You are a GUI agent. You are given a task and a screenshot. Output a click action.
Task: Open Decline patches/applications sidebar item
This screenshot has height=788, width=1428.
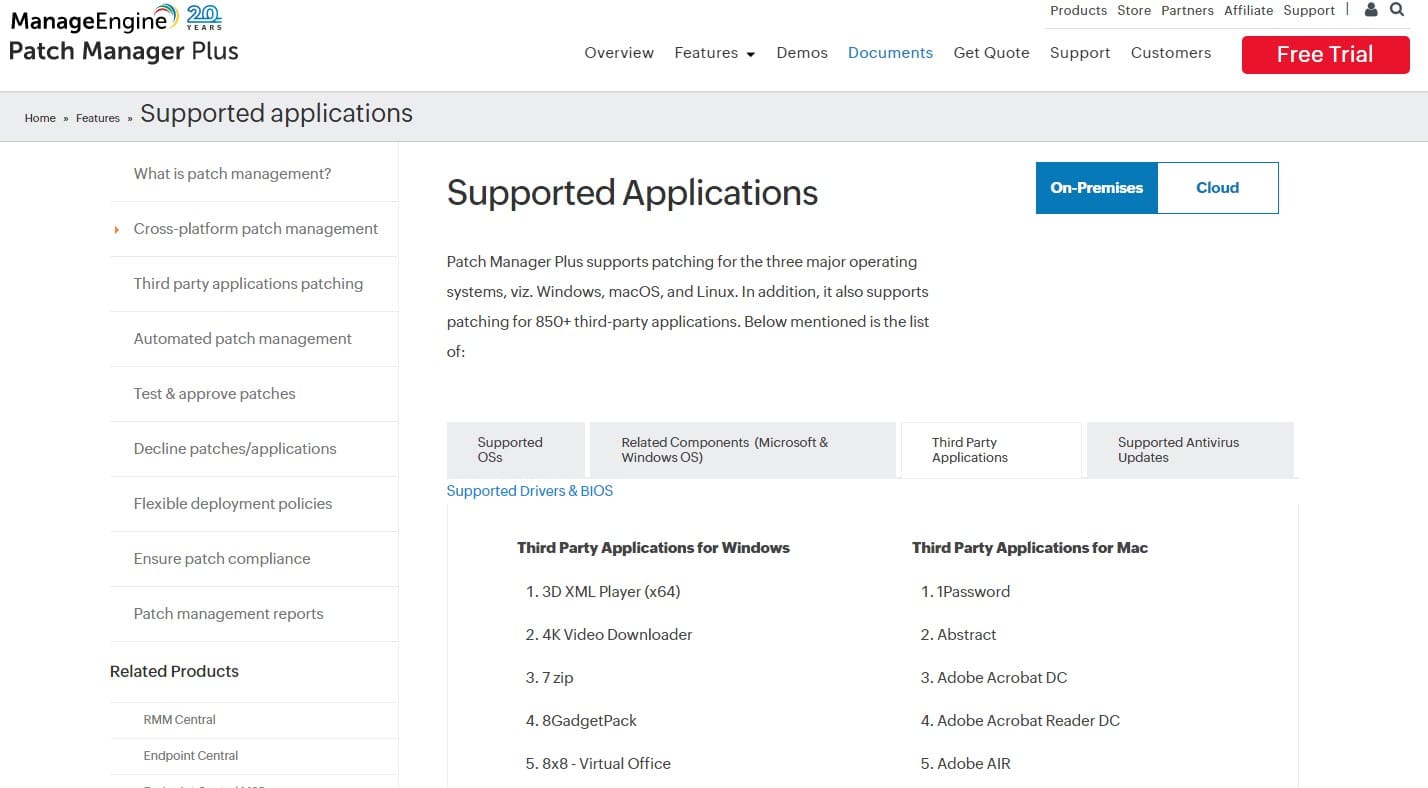(x=235, y=449)
